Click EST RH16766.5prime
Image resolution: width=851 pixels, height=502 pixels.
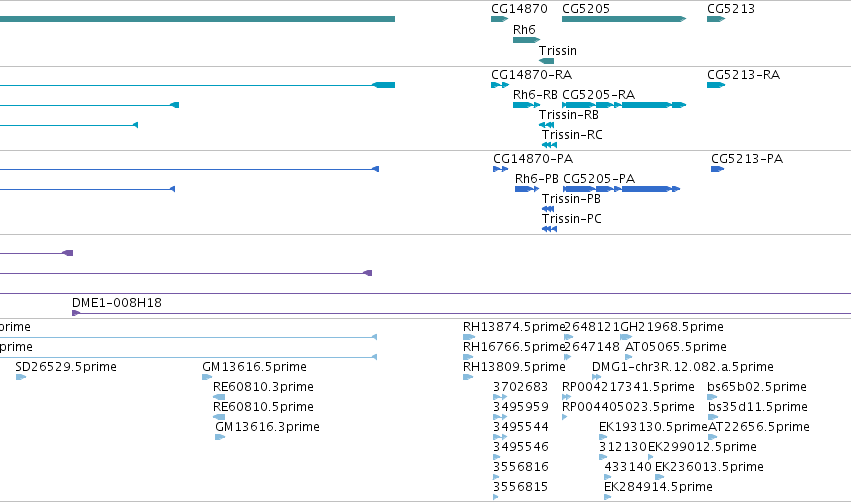pos(513,347)
